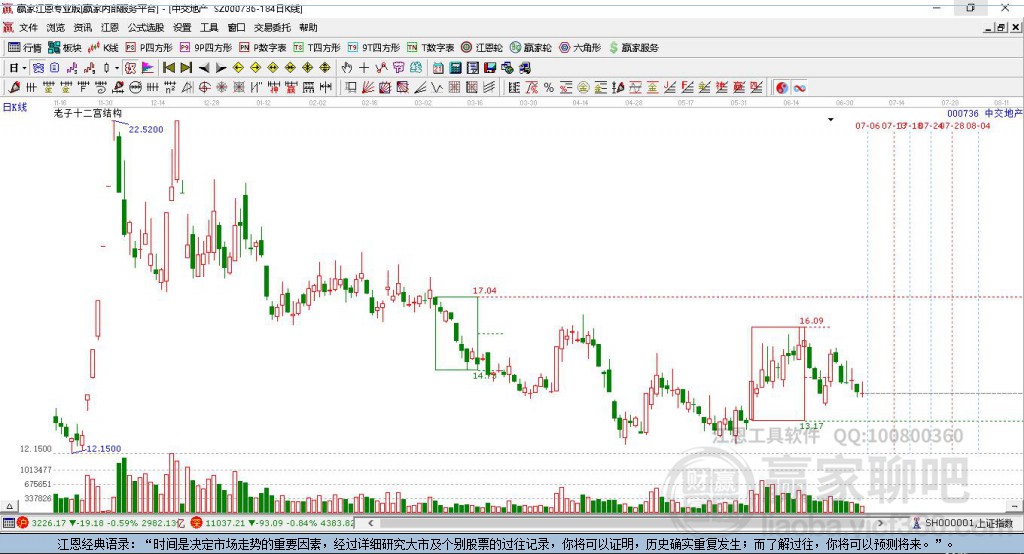Open the 帮助 menu

click(308, 27)
